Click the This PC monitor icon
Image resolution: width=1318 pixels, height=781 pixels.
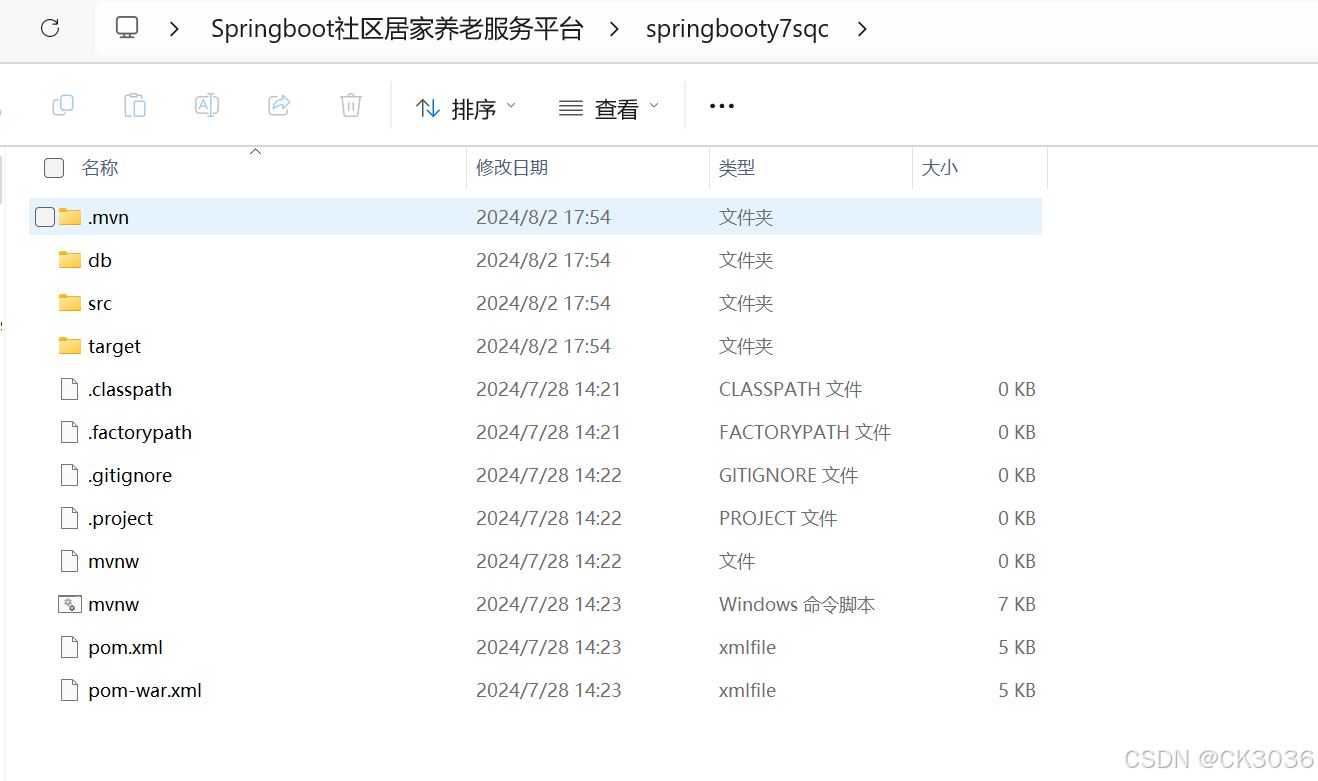coord(127,28)
